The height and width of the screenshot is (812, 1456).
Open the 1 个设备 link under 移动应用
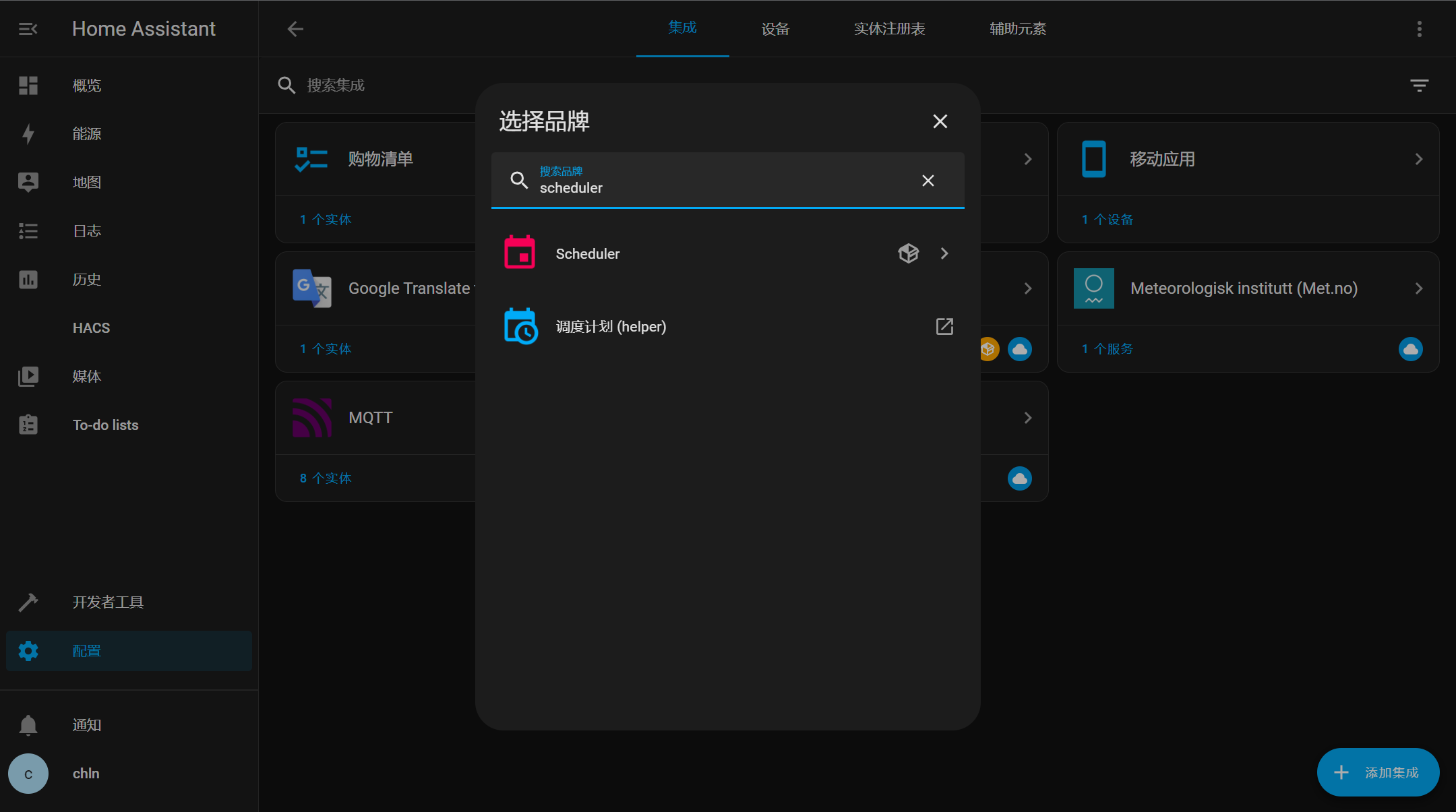click(x=1107, y=220)
